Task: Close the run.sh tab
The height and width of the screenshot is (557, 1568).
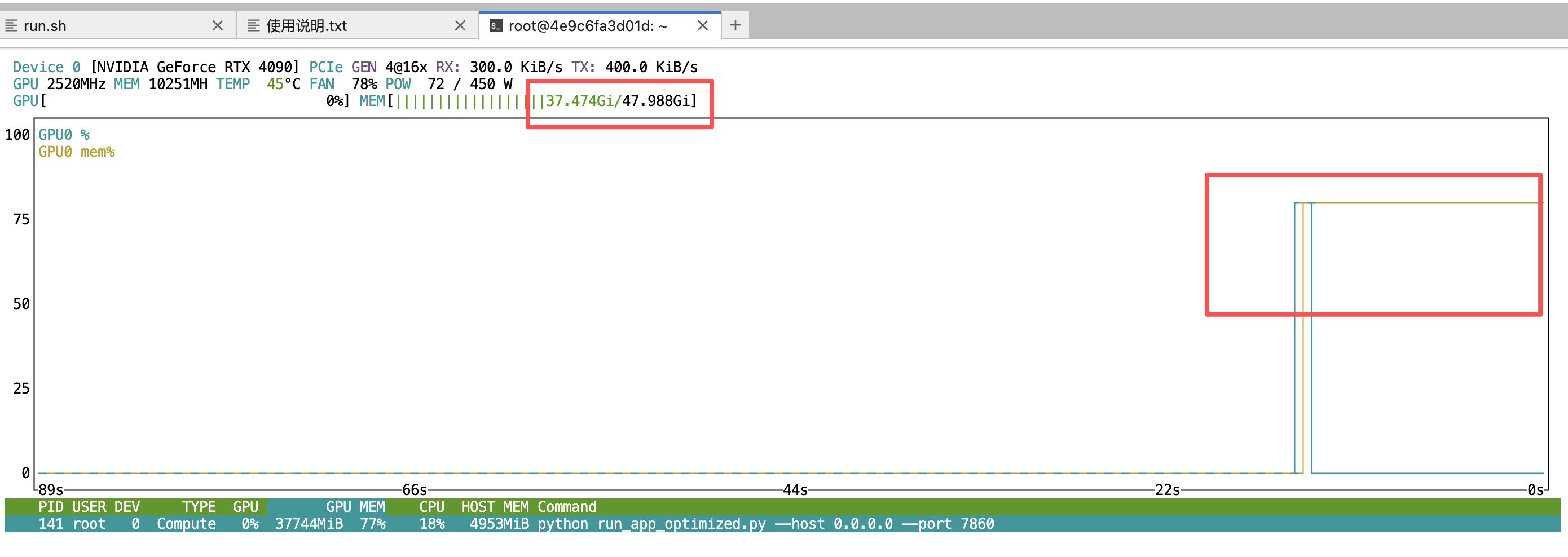Action: [217, 25]
